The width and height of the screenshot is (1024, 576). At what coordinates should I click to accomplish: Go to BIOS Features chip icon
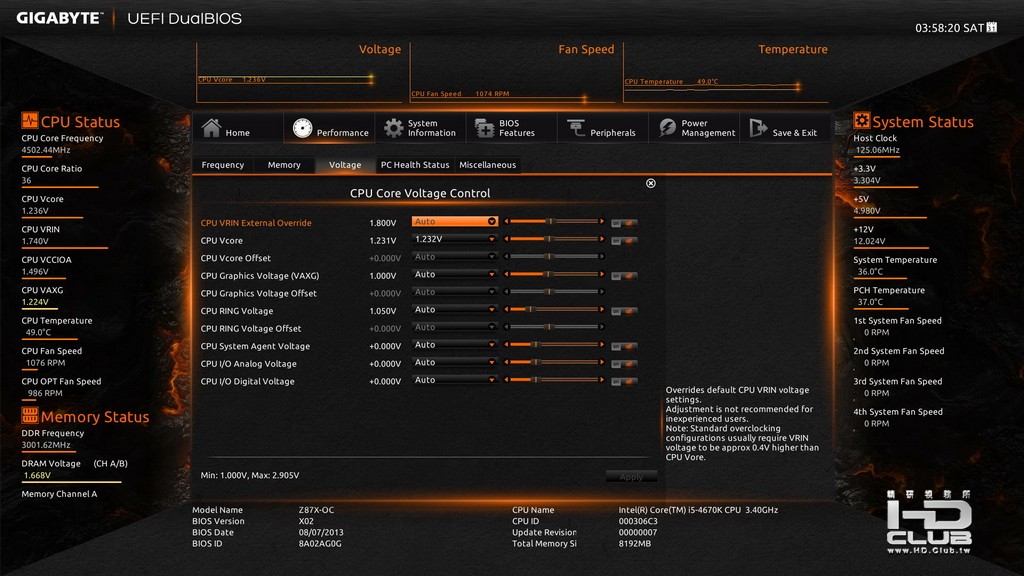tap(485, 128)
